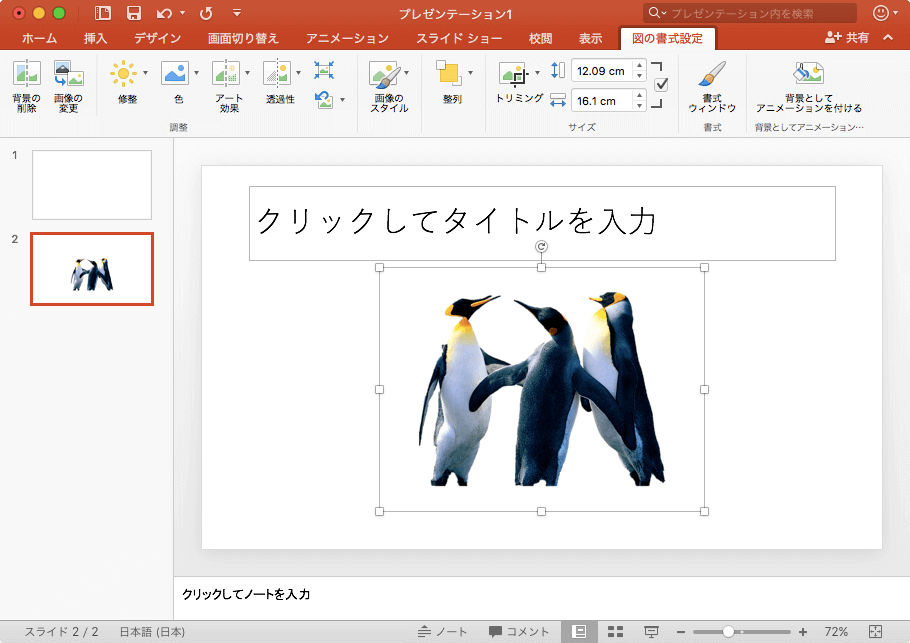Click 背景としてアニメーションを付ける icon
The image size is (910, 643).
click(x=808, y=74)
